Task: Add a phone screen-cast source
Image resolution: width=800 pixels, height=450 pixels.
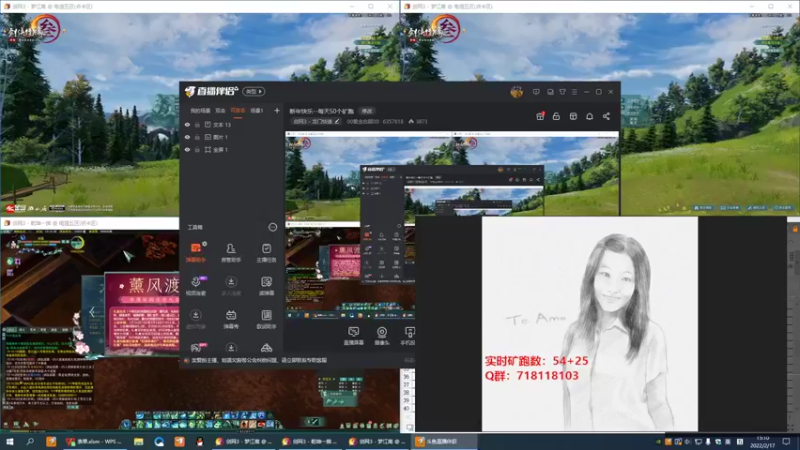Action: (x=408, y=336)
